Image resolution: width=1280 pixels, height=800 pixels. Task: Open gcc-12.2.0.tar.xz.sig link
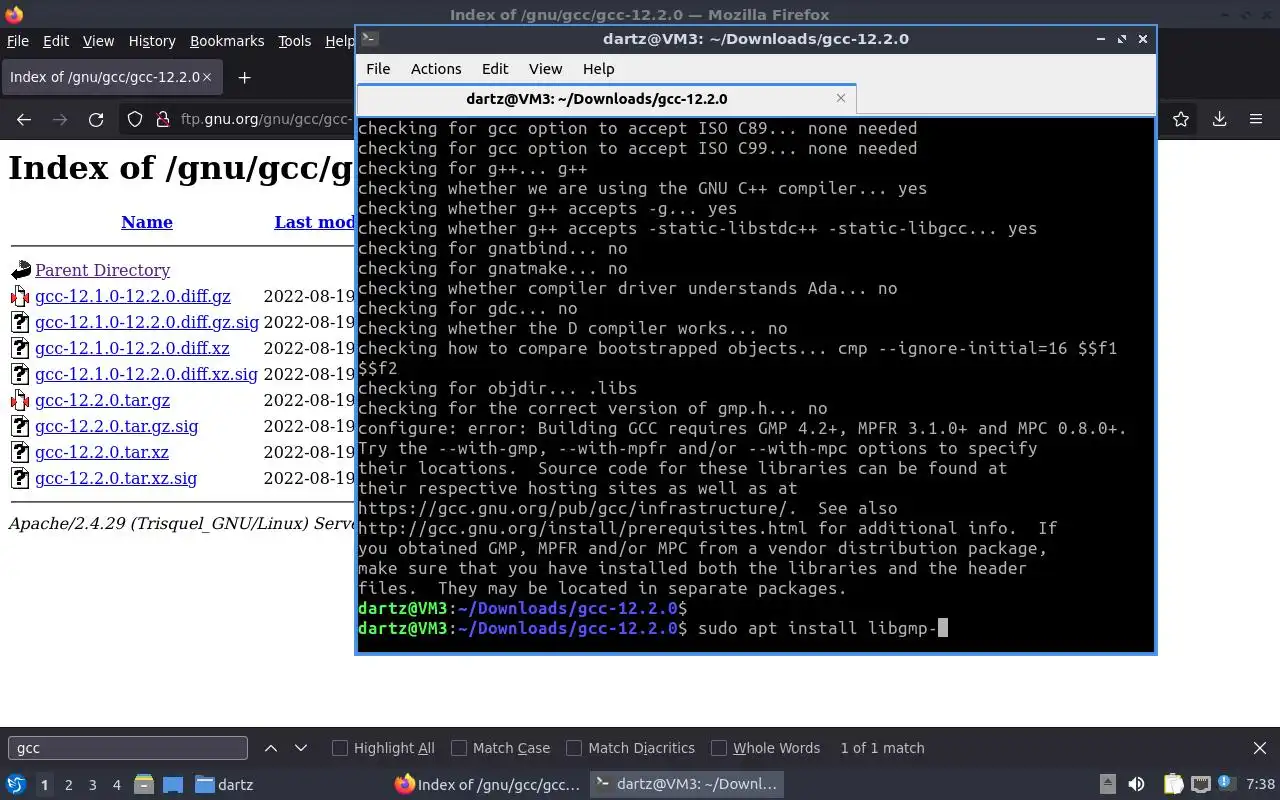point(116,478)
